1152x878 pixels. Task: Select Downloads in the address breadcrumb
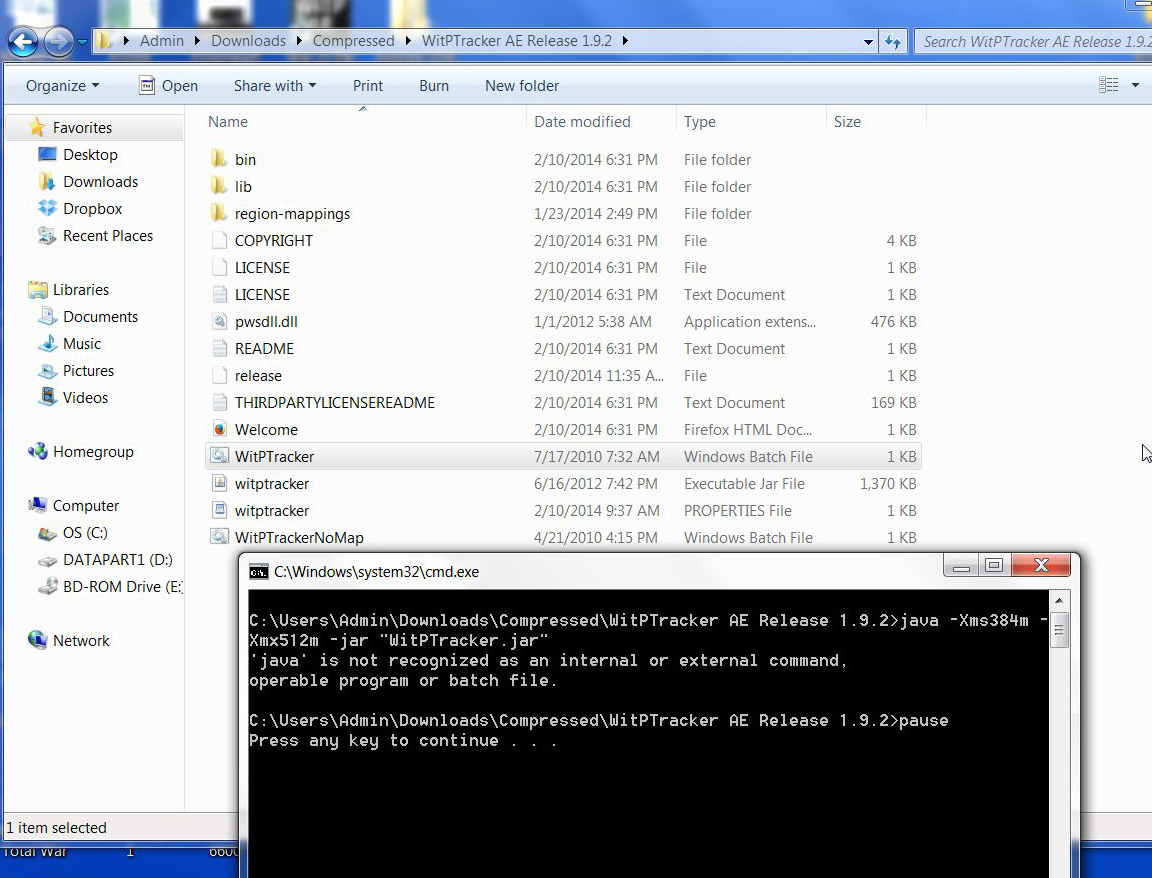tap(248, 41)
